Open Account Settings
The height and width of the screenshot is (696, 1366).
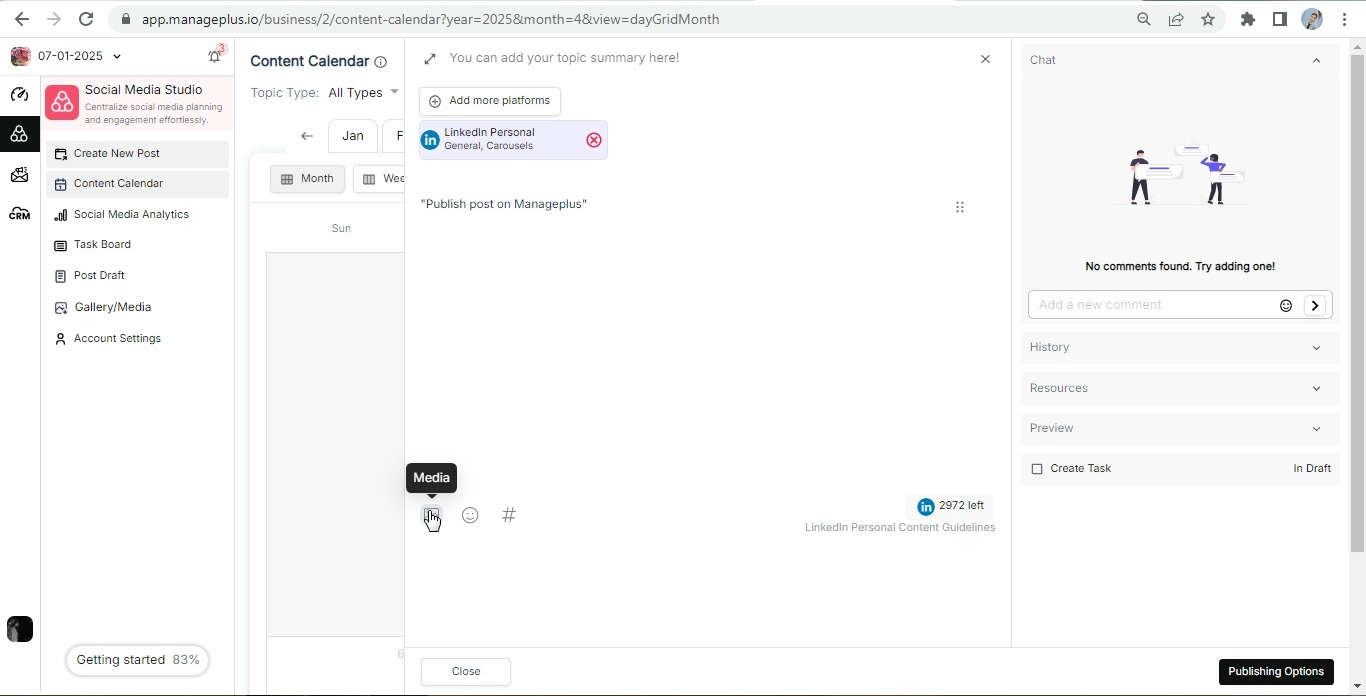(138, 339)
